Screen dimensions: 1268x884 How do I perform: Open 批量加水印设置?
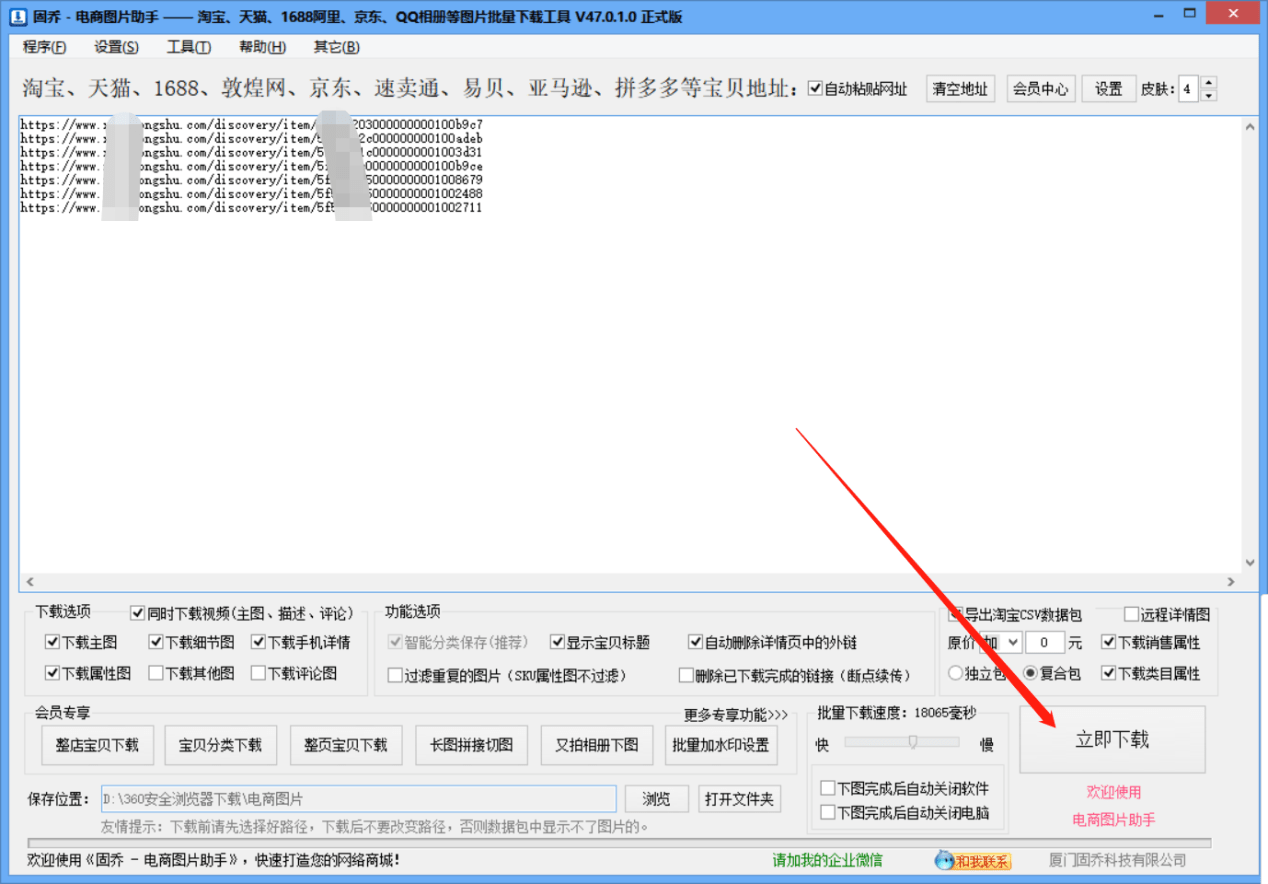click(x=721, y=745)
